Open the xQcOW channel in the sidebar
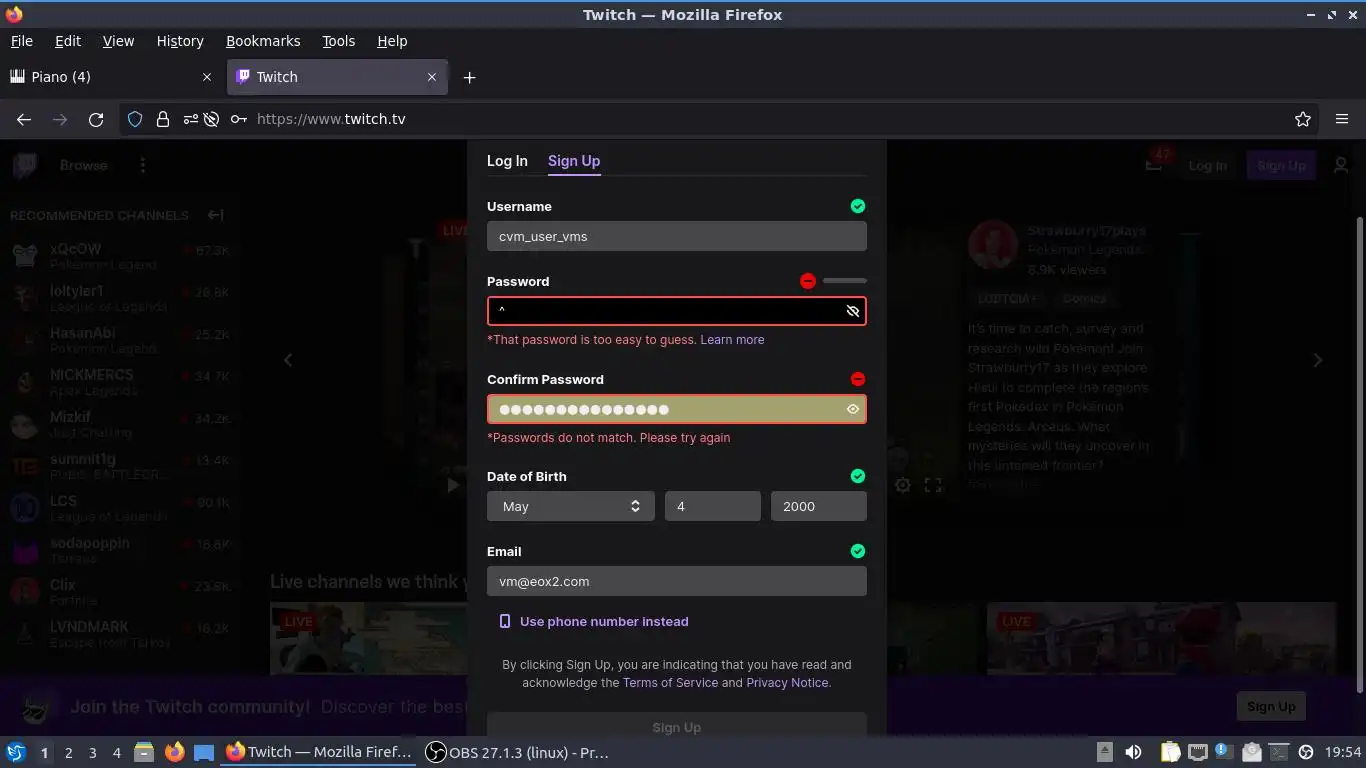This screenshot has height=768, width=1366. [x=120, y=256]
